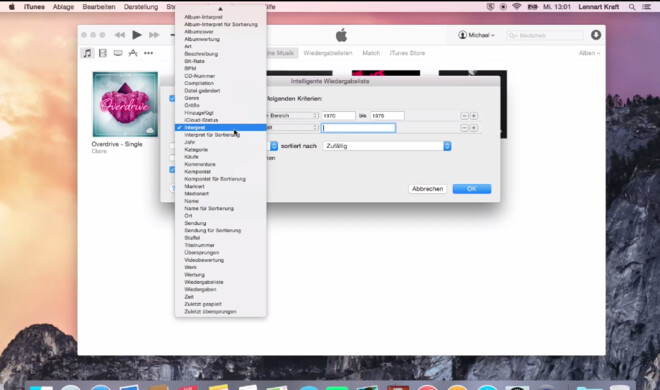Open the blue popup before 'sortiert nach'
The image size is (660, 390).
point(274,146)
